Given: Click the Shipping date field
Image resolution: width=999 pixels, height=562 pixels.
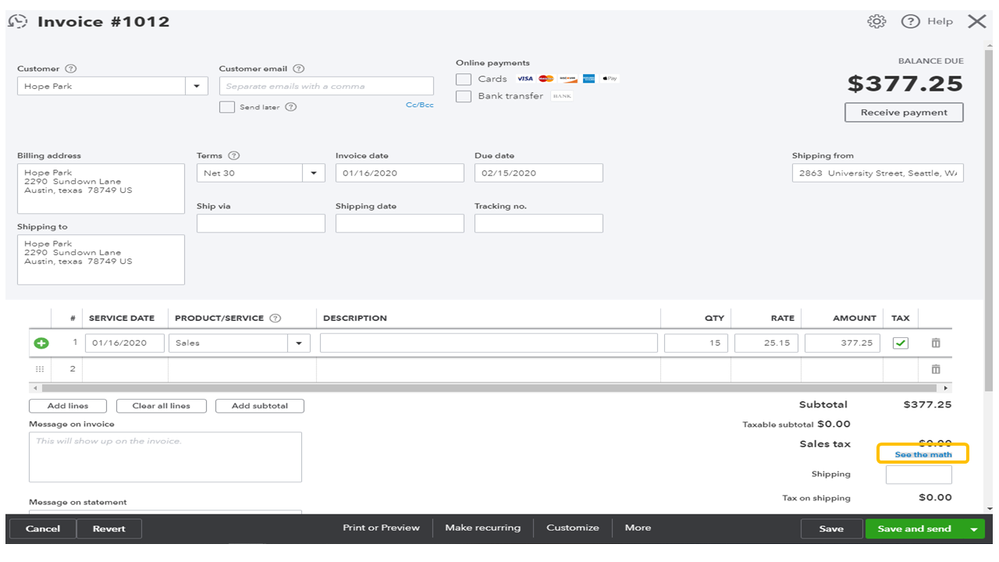Looking at the screenshot, I should tap(399, 224).
